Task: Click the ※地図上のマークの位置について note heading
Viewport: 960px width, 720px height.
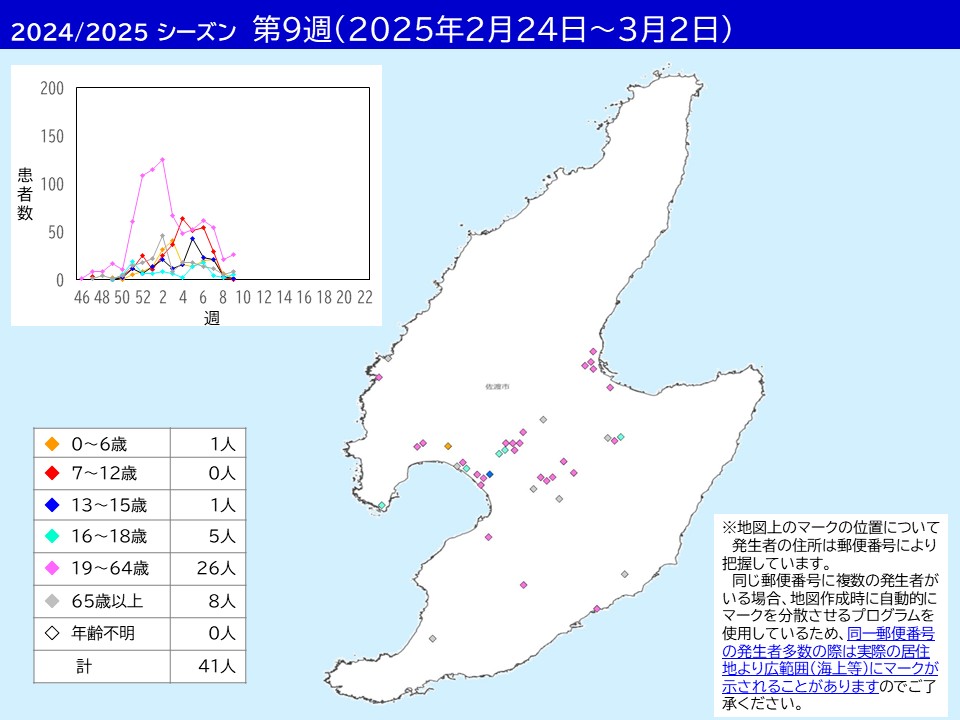Action: [830, 527]
